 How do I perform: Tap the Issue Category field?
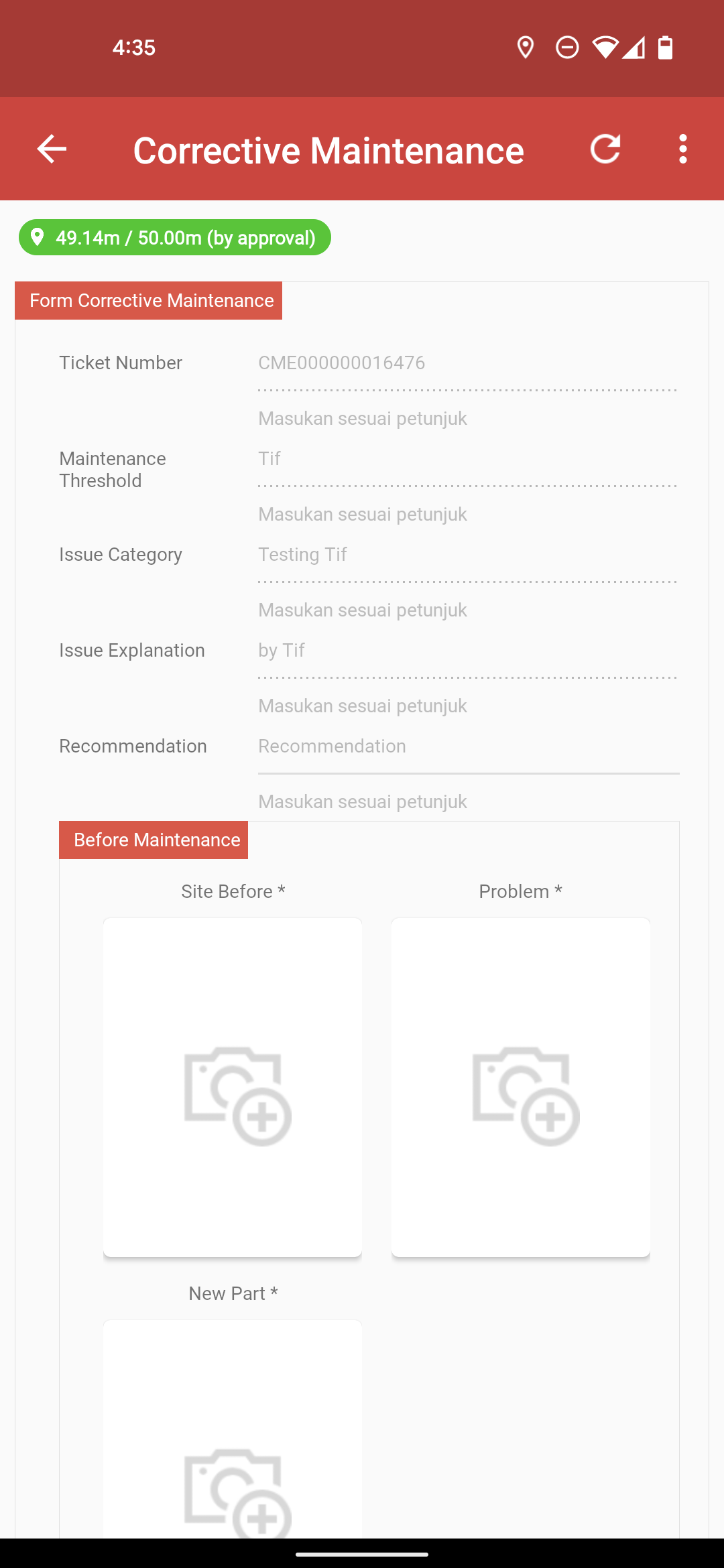coord(469,555)
